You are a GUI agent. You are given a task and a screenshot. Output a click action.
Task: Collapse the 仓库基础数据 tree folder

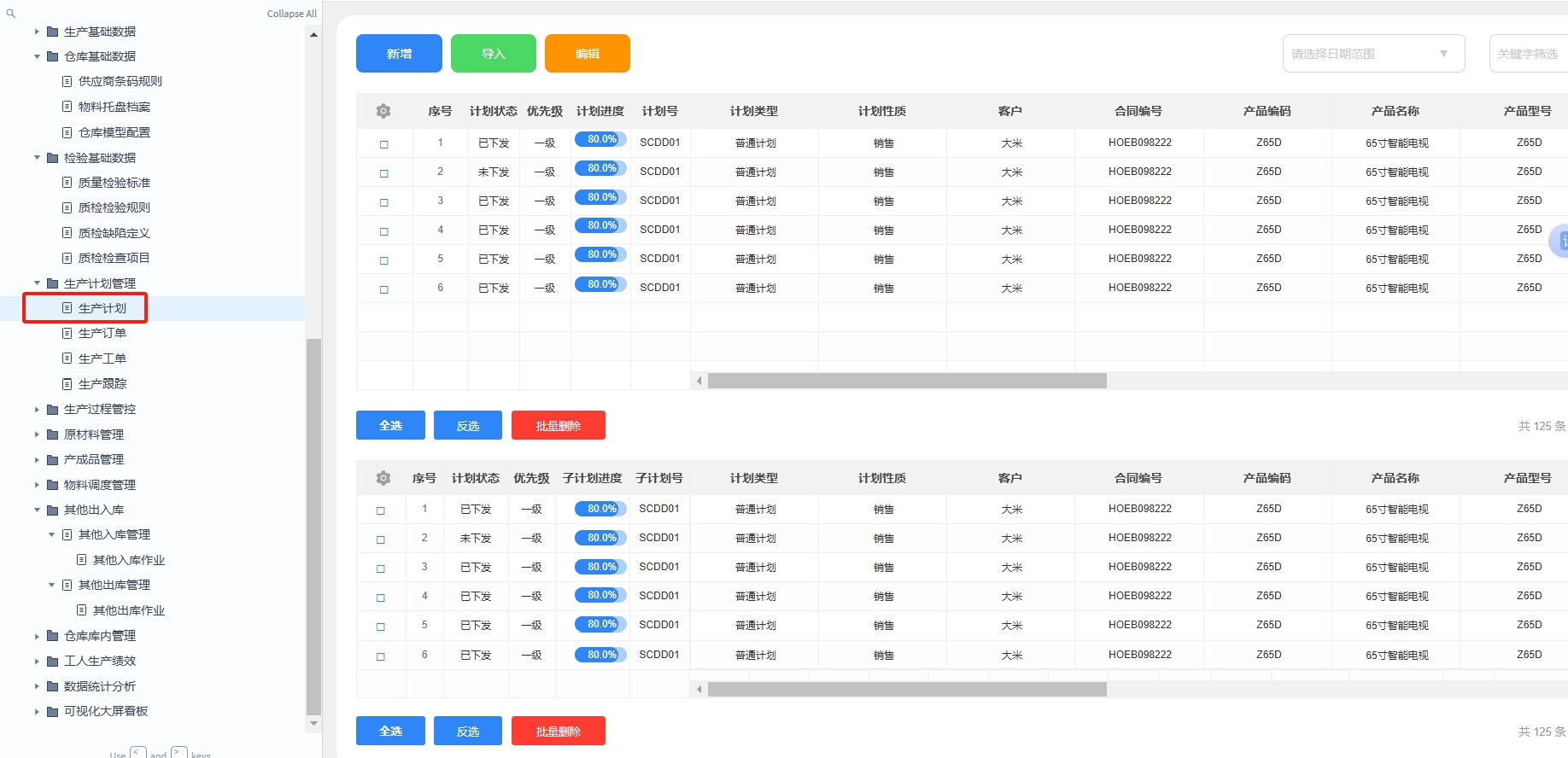37,56
